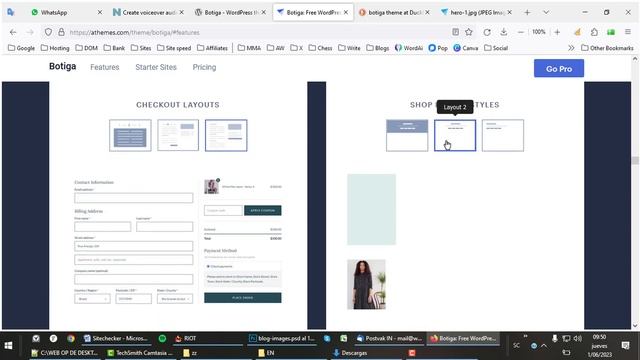
Task: Switch to the Create voiceover audio tab
Action: coord(149,12)
